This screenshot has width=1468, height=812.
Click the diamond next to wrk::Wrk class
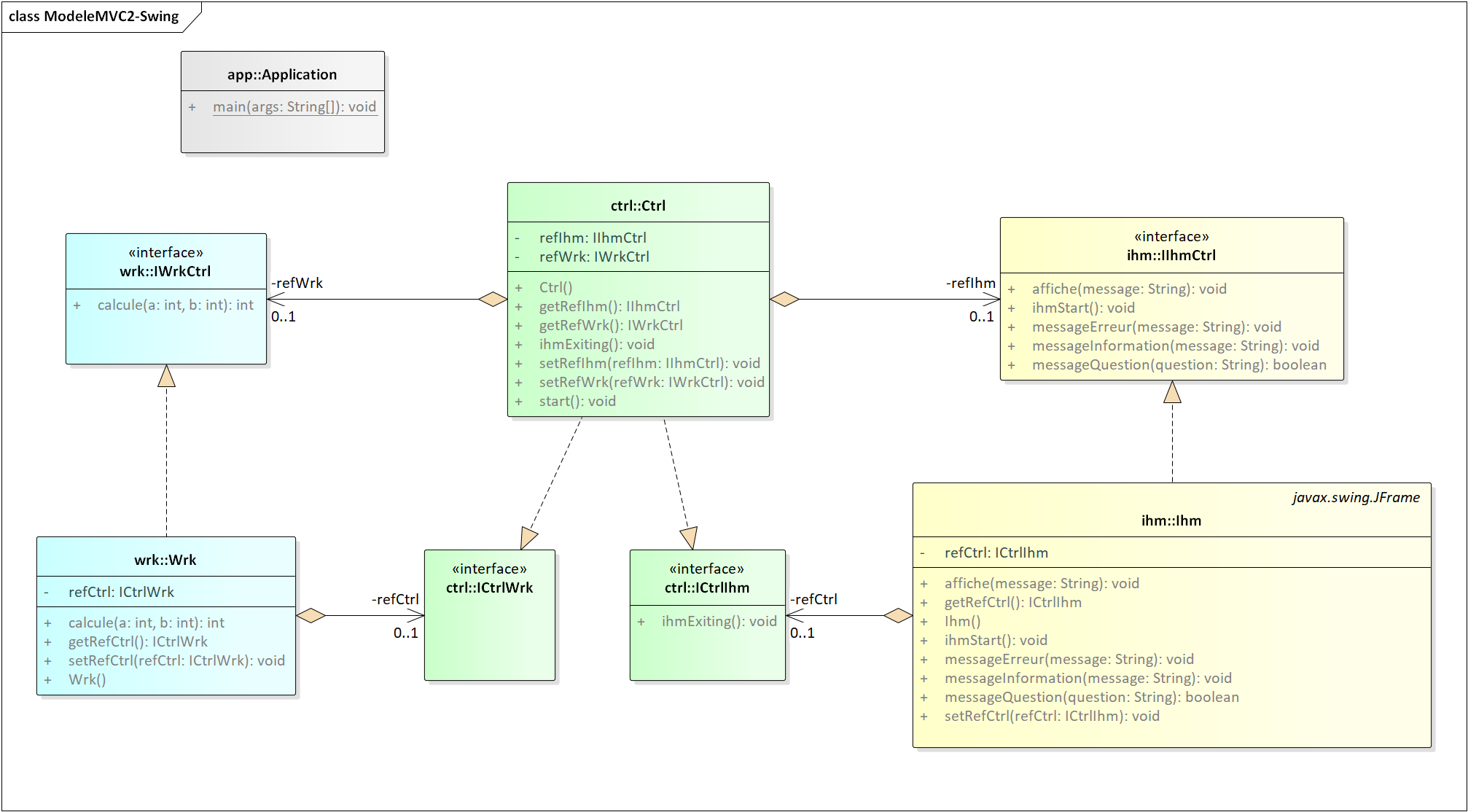click(x=311, y=615)
